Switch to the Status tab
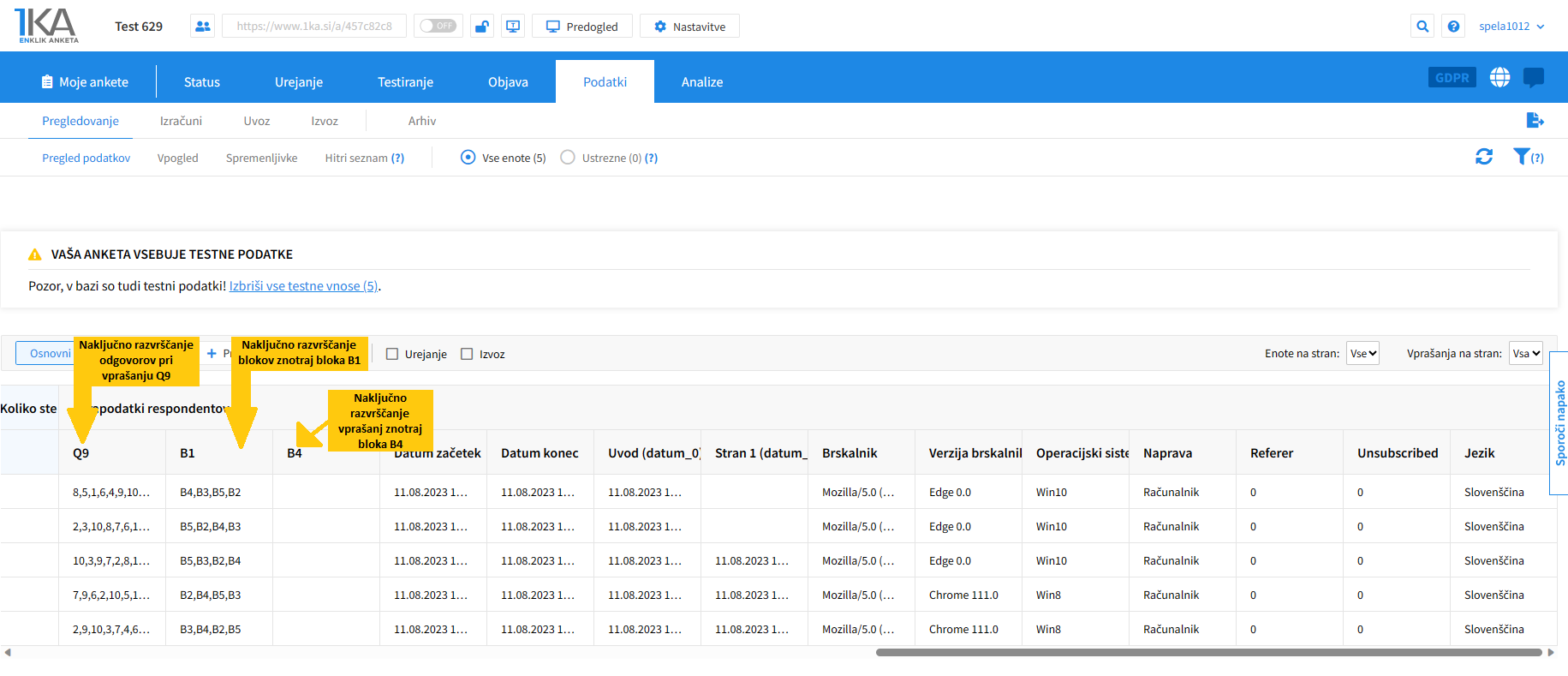 (x=202, y=81)
